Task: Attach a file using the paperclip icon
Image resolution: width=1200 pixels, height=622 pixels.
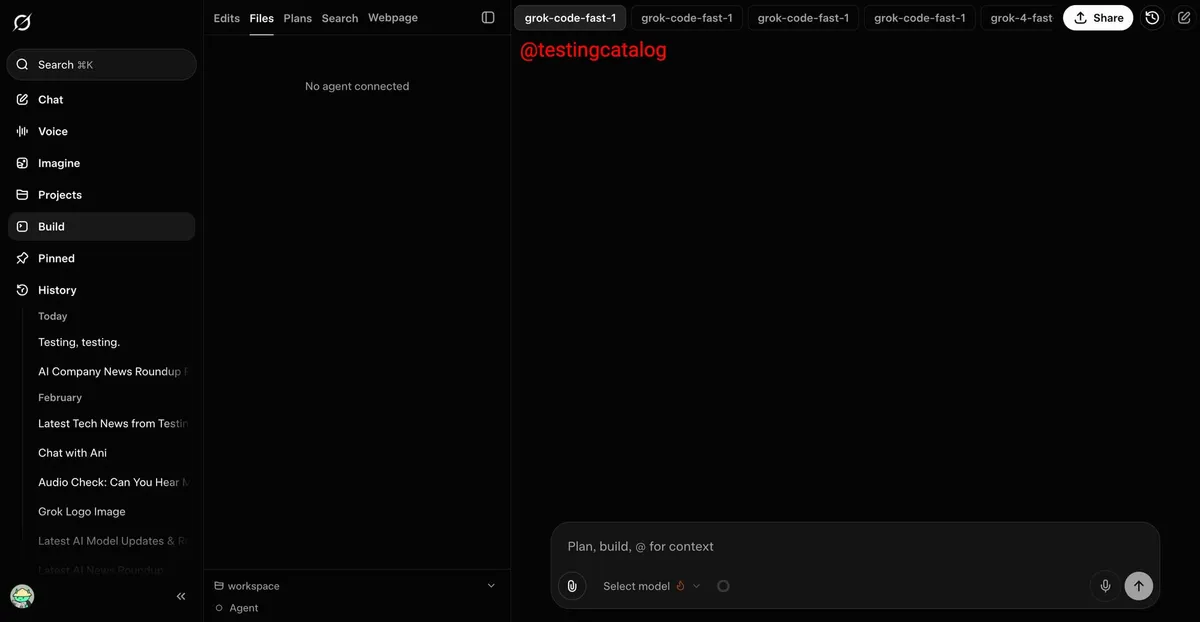Action: tap(572, 586)
